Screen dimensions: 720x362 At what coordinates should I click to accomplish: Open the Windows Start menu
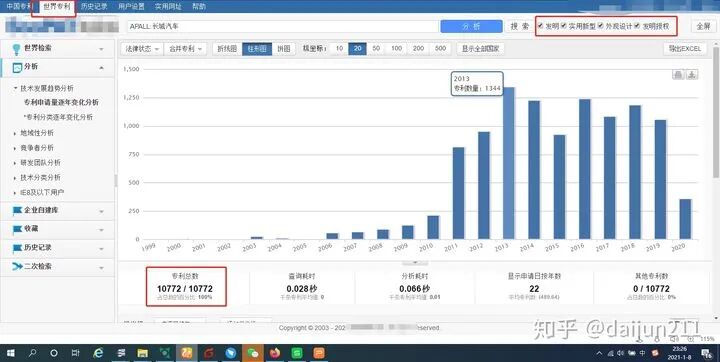(10, 353)
